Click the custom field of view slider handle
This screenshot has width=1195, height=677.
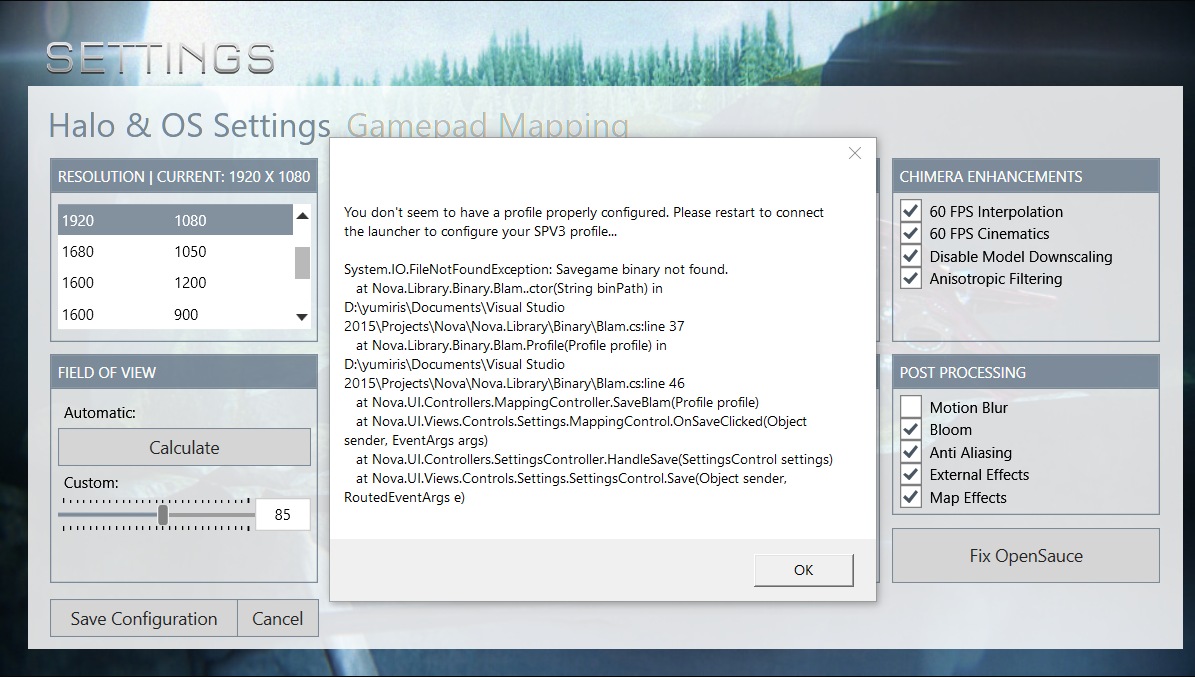click(x=162, y=515)
